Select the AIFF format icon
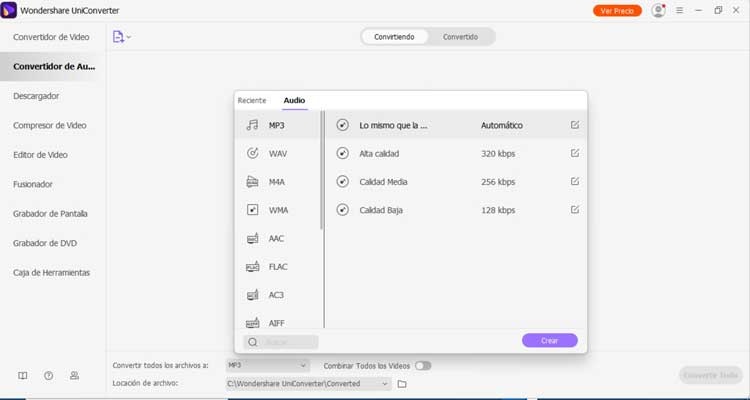The height and width of the screenshot is (400, 750). 252,323
